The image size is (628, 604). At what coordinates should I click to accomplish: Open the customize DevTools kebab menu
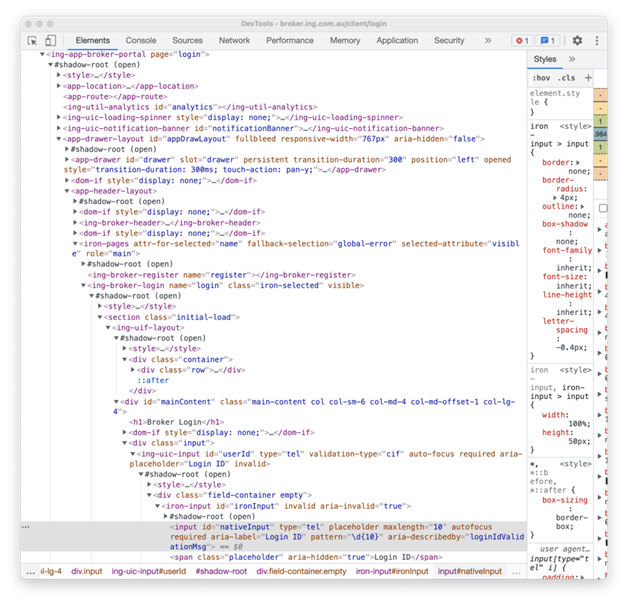[597, 41]
